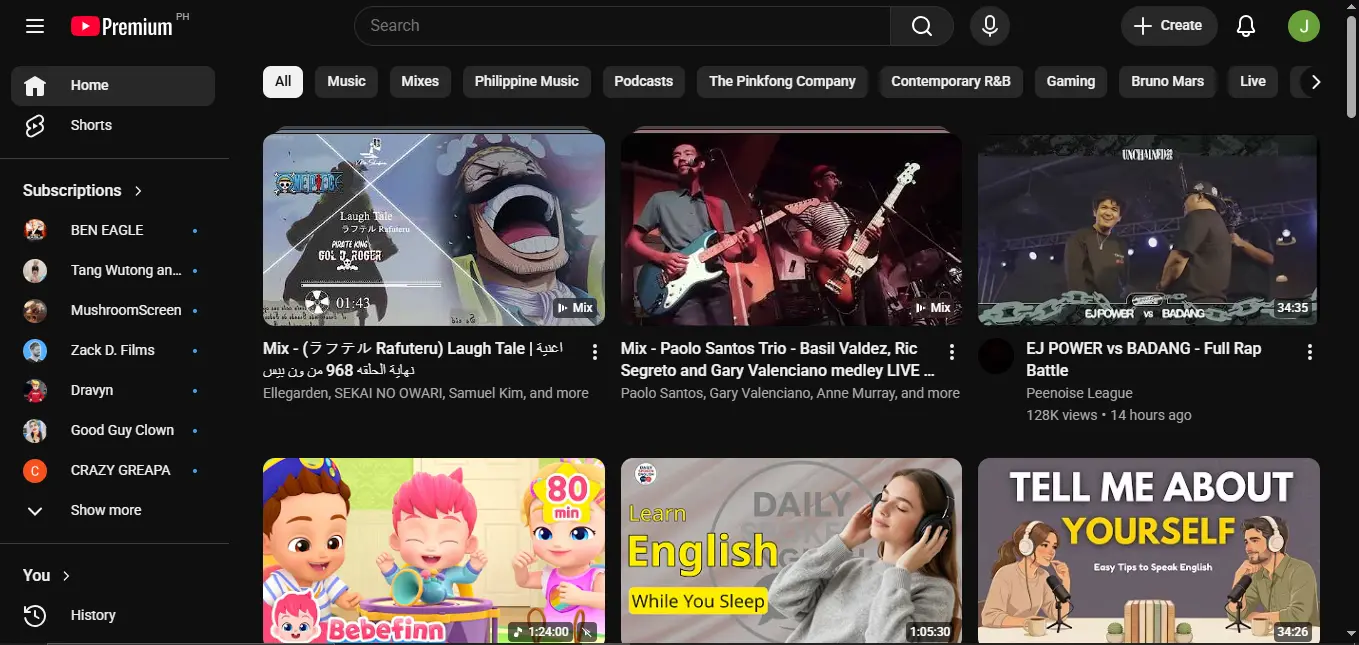
Task: Open the hamburger guide menu
Action: pos(35,26)
